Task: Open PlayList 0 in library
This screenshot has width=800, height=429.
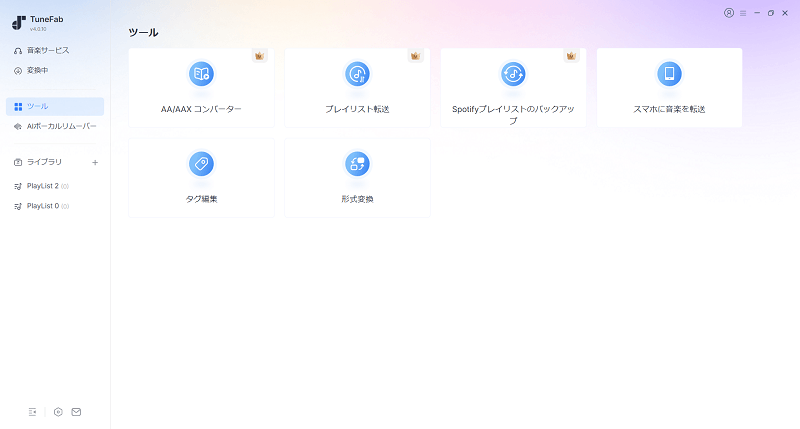Action: (x=55, y=206)
